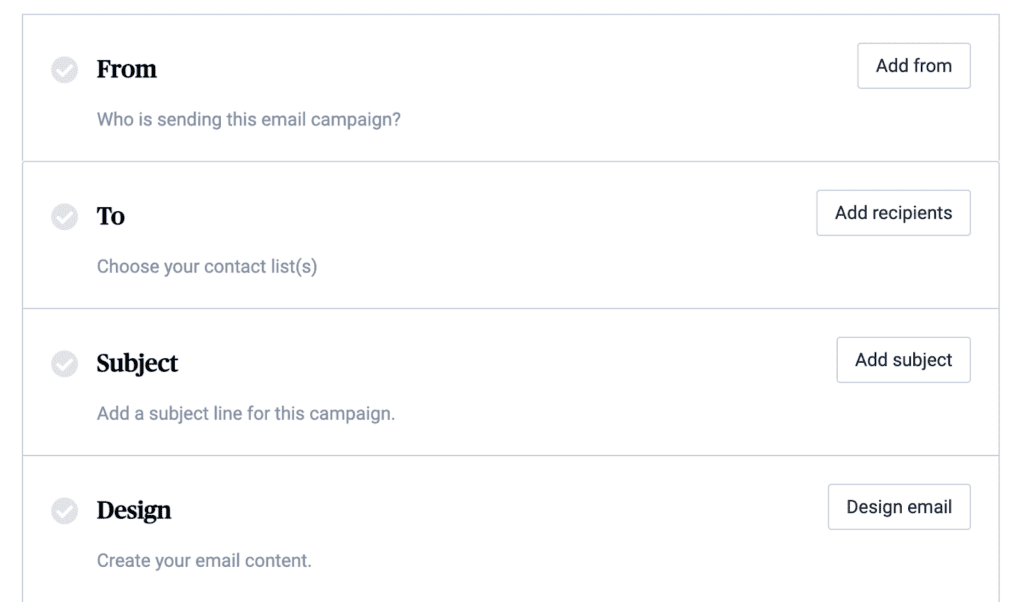Choose contacts with Add recipients button

pyautogui.click(x=893, y=213)
